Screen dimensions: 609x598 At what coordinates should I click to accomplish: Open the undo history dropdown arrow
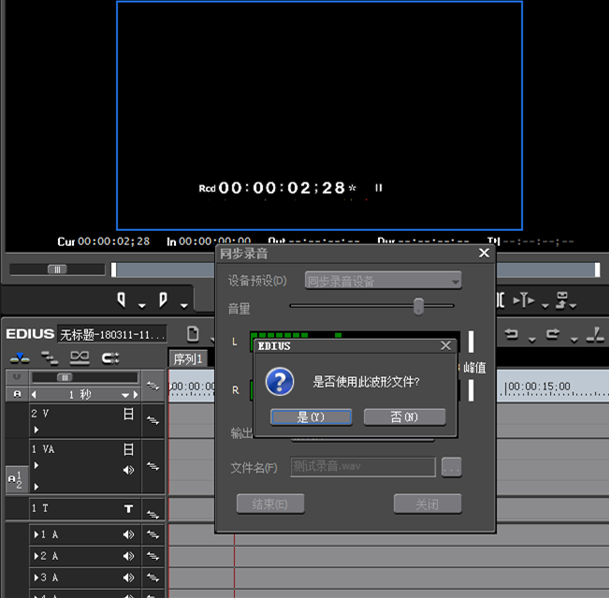[x=532, y=340]
